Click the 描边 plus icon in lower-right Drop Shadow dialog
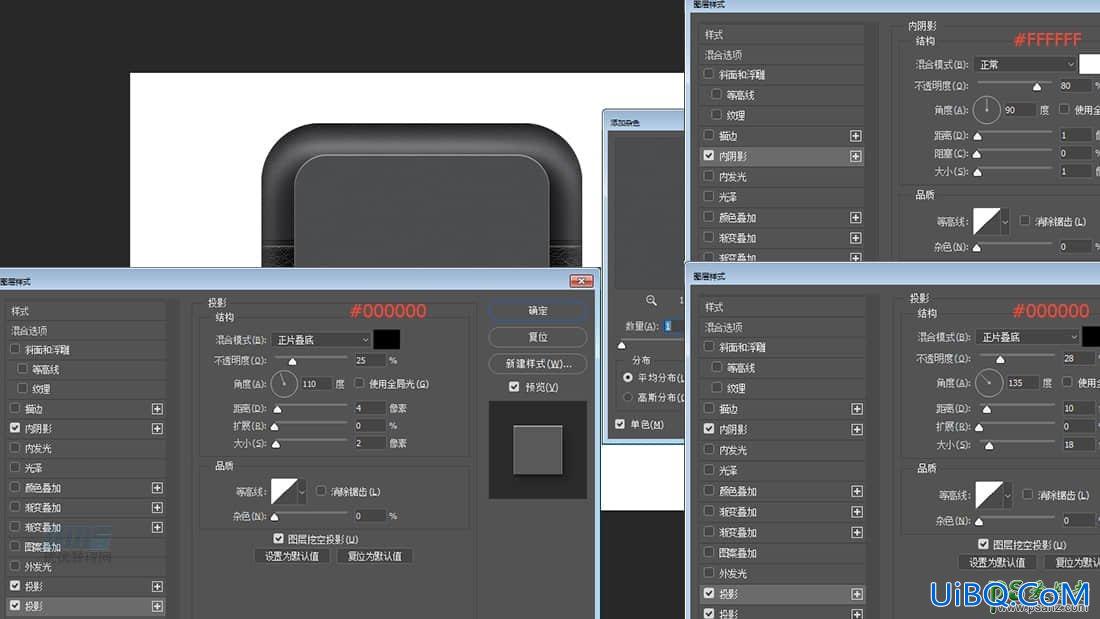This screenshot has height=619, width=1100. click(x=857, y=408)
